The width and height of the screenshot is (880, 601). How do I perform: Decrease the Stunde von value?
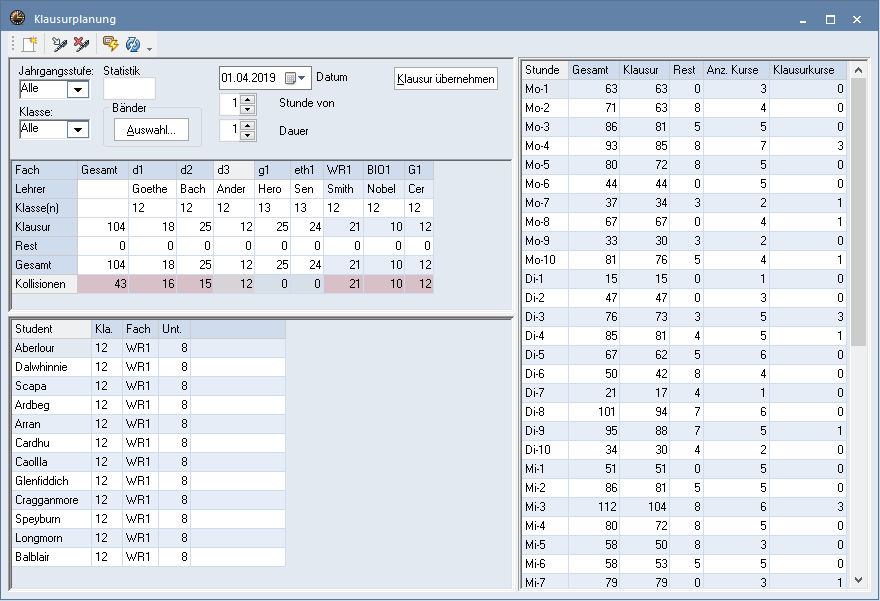point(248,109)
